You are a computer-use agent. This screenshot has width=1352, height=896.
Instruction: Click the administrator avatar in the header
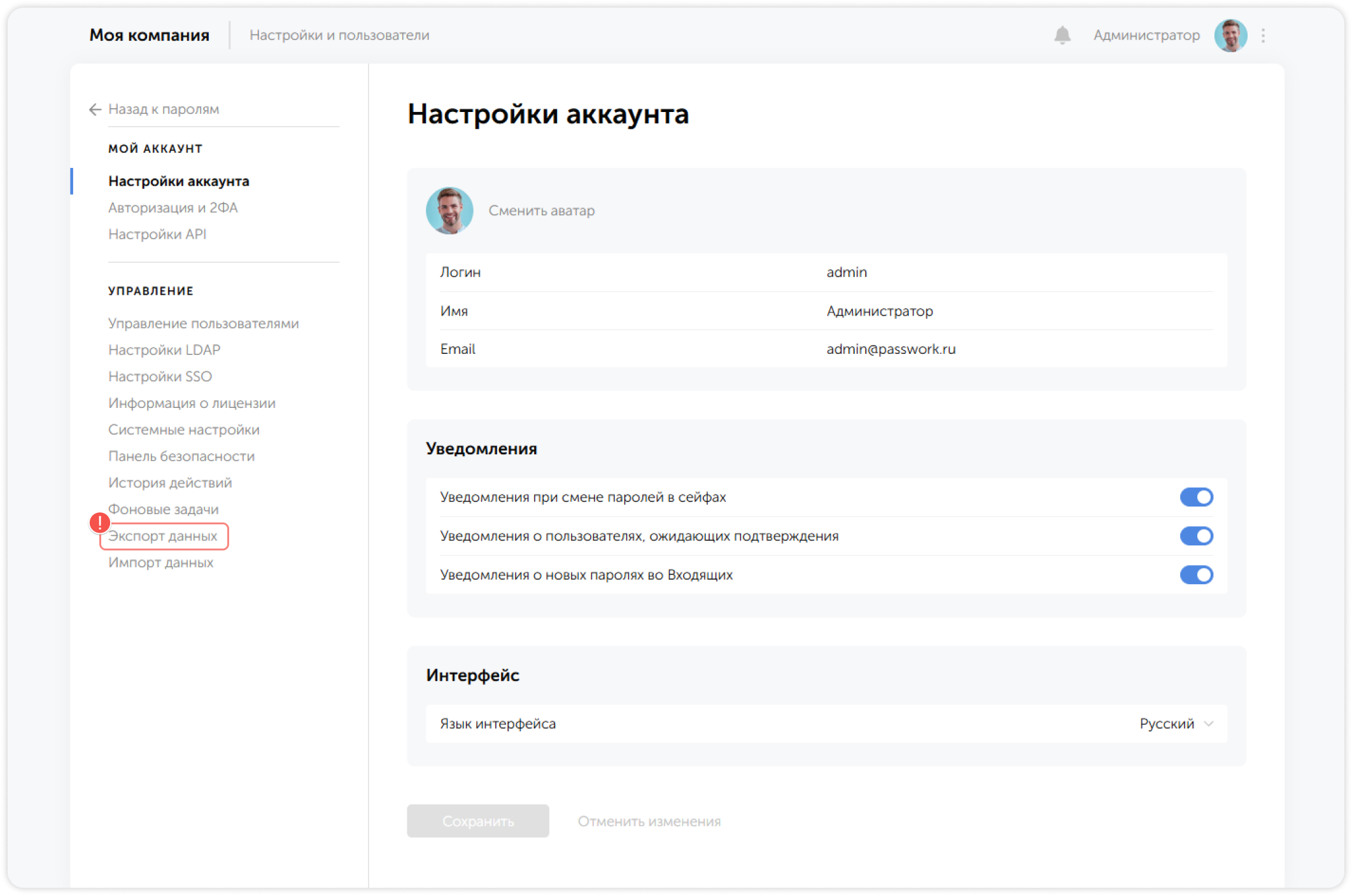click(x=1231, y=35)
